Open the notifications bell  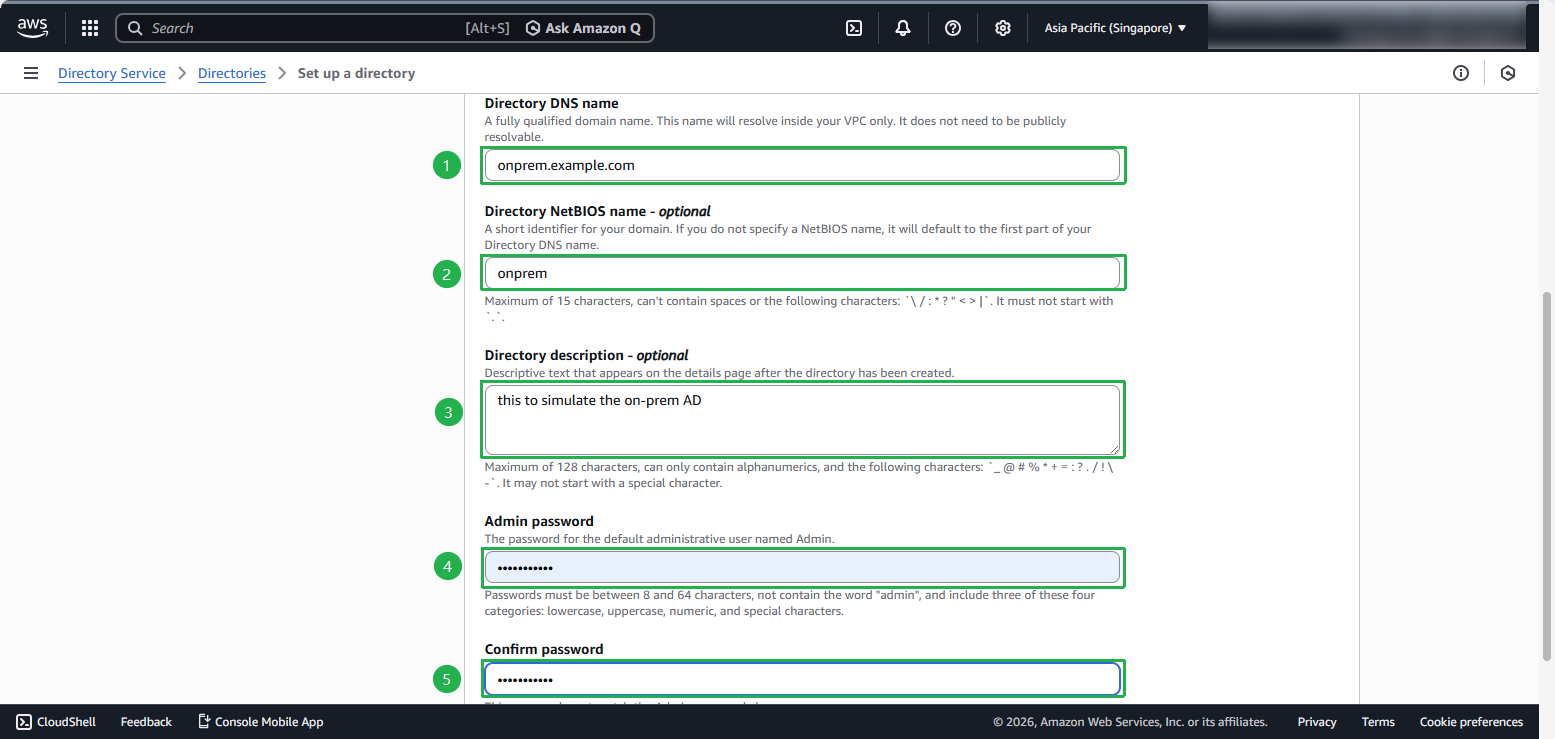903,28
